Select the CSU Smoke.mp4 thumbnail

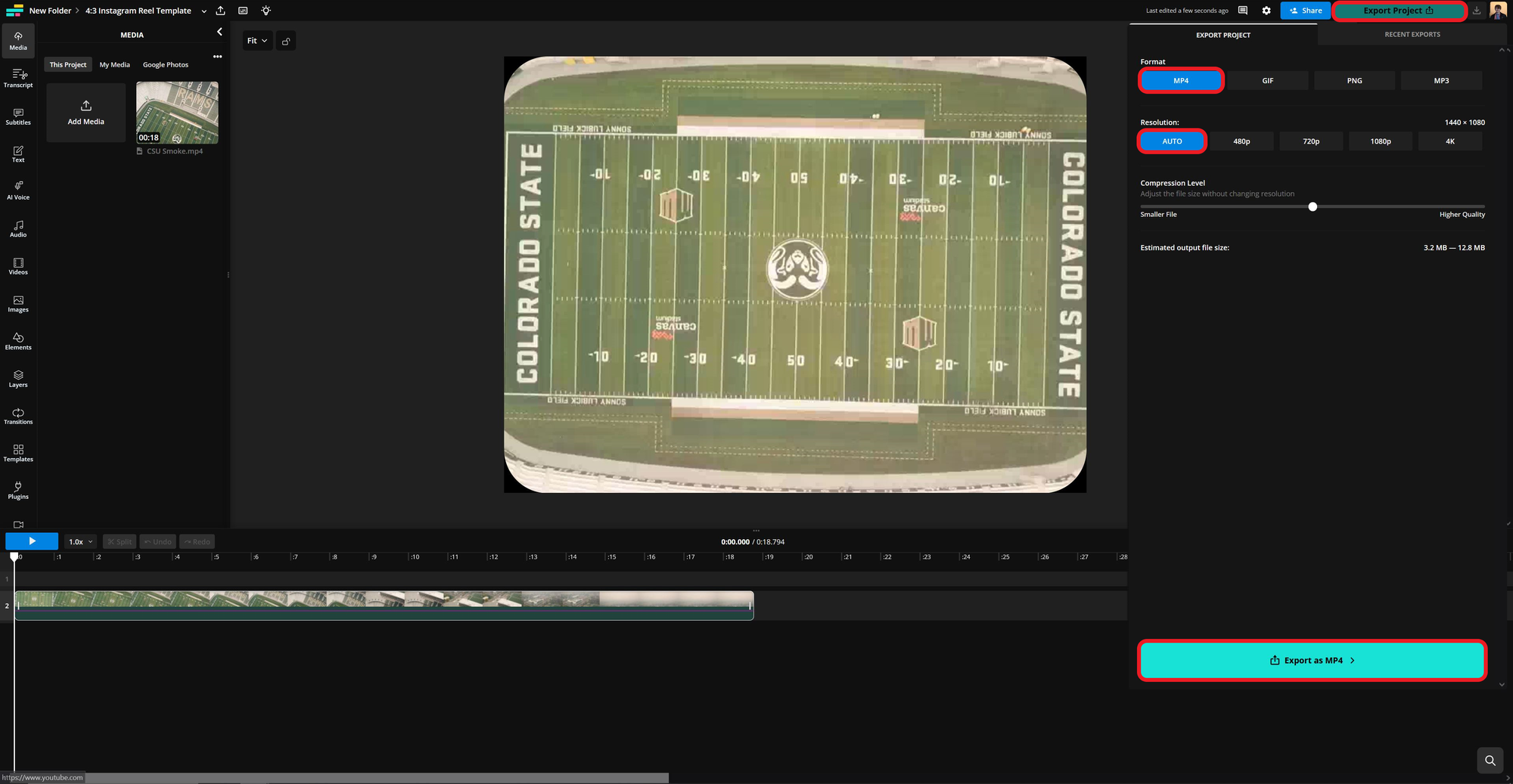point(177,113)
